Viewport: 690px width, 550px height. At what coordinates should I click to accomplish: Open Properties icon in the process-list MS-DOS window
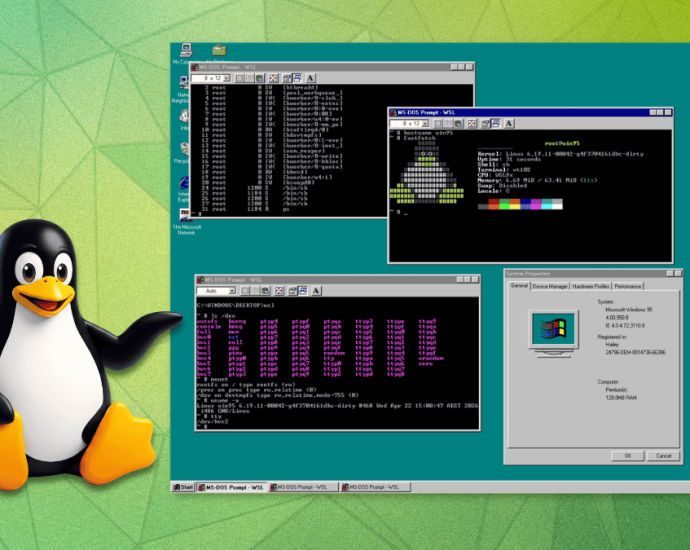coord(287,78)
